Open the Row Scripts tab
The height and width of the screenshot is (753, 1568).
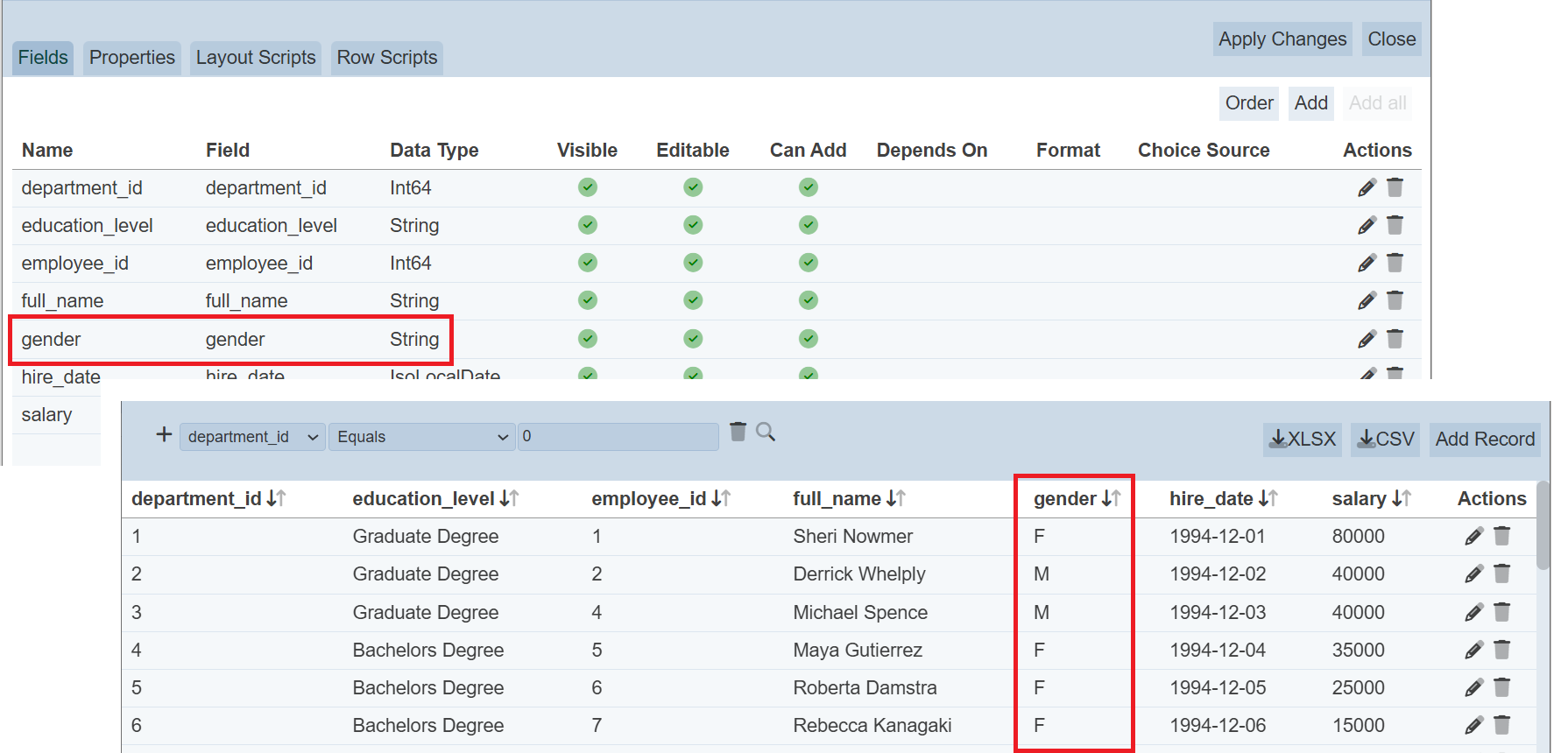(386, 58)
